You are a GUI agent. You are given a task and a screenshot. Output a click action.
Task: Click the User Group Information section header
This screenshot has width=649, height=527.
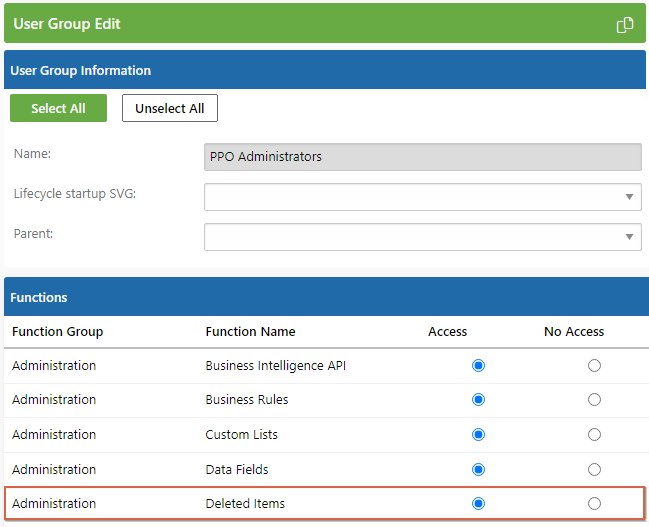pos(325,70)
